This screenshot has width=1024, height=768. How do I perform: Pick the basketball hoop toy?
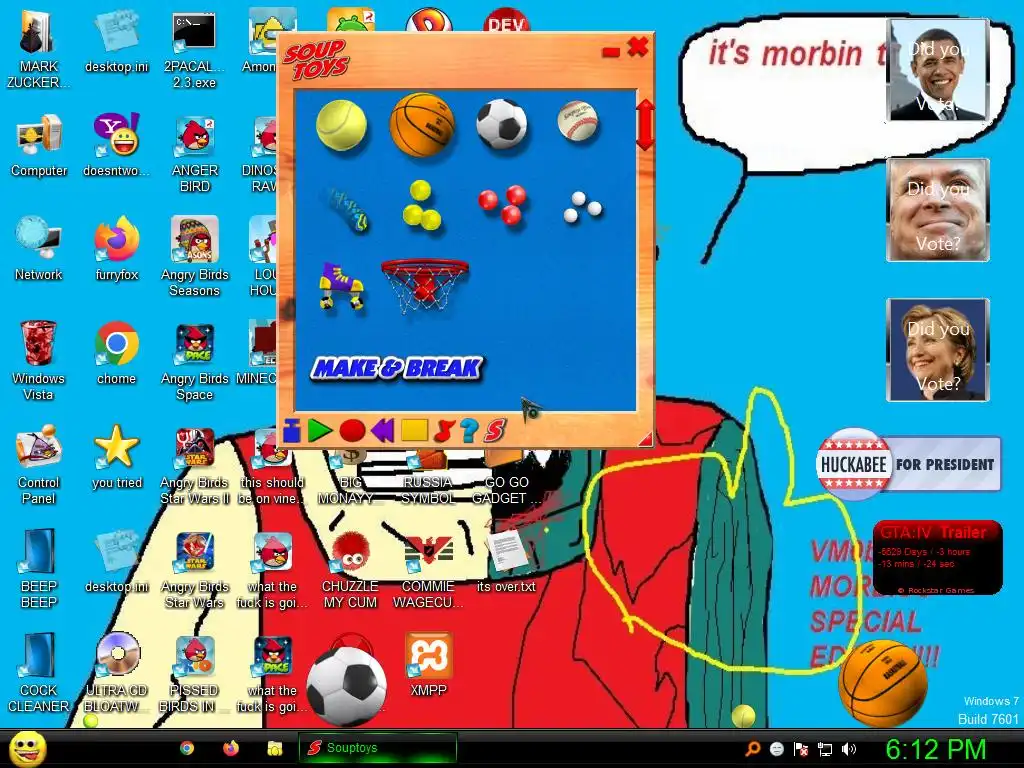[x=424, y=285]
